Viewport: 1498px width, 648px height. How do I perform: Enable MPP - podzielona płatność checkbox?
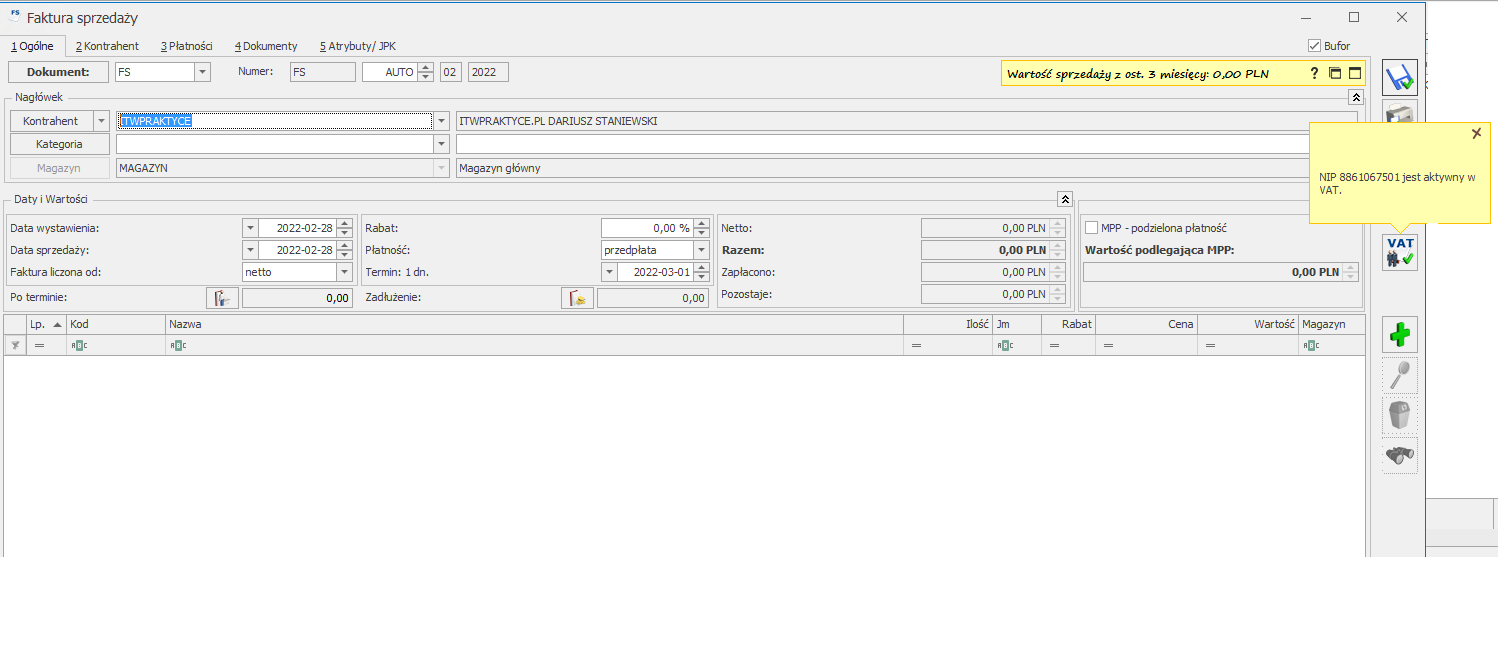(1092, 228)
